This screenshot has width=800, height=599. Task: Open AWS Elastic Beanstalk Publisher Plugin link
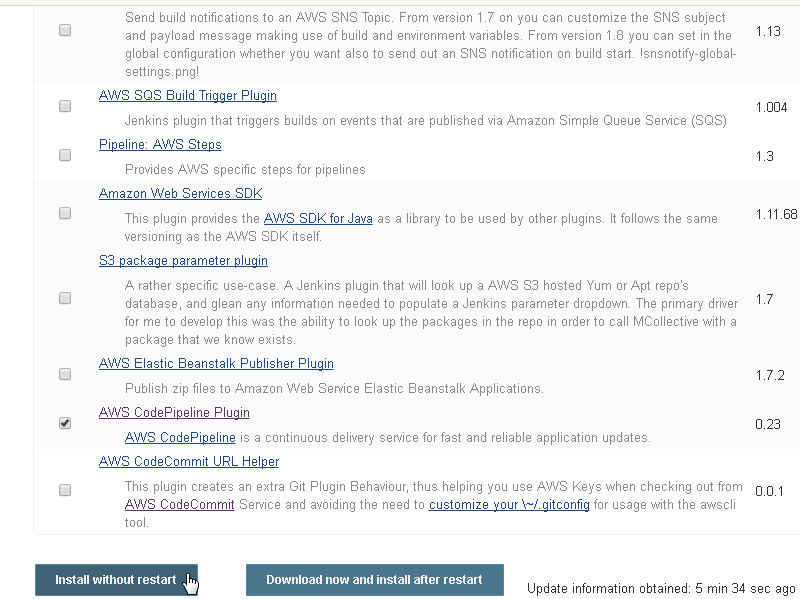pos(216,363)
